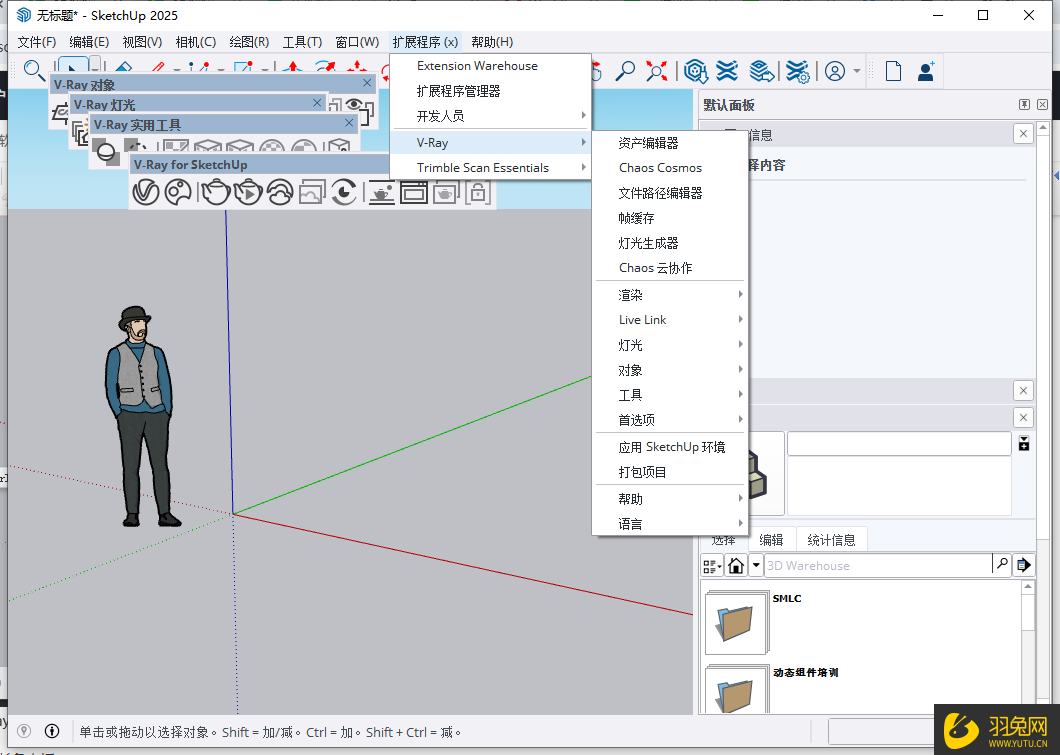Open the user account dropdown arrow
This screenshot has height=755, width=1060.
coord(857,71)
